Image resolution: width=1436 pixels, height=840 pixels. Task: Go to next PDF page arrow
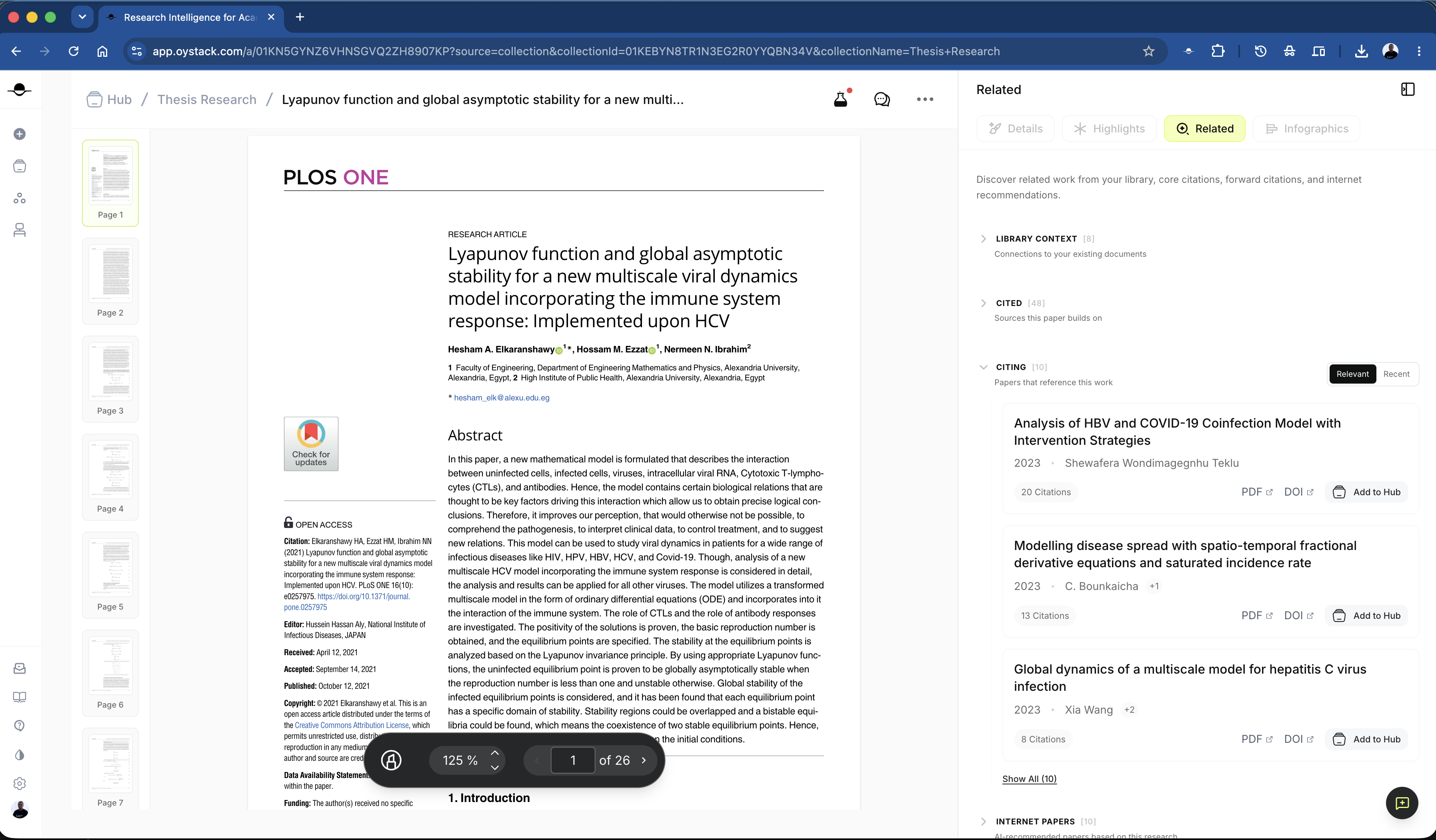(x=644, y=760)
